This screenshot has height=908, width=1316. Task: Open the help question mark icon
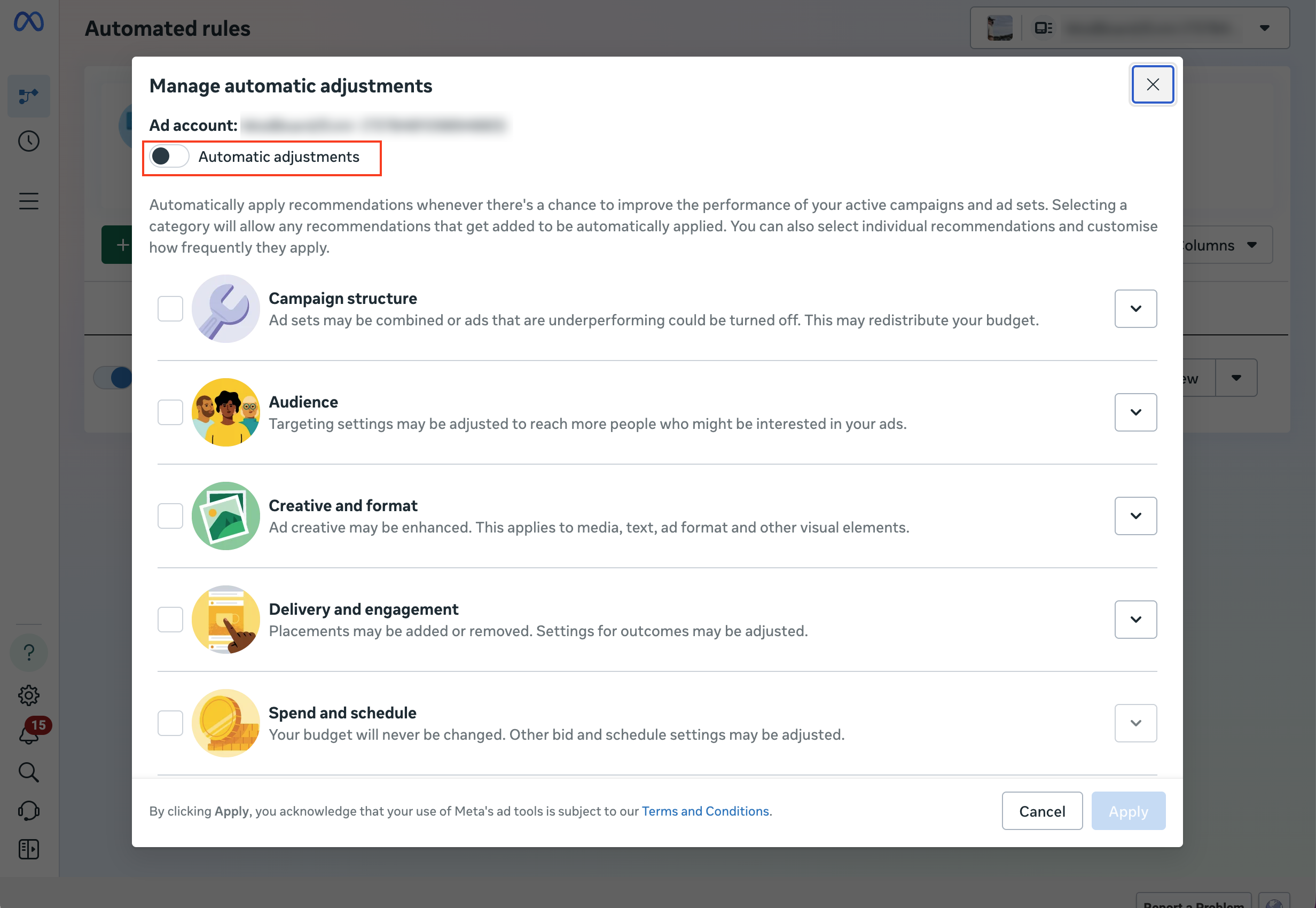pyautogui.click(x=29, y=653)
